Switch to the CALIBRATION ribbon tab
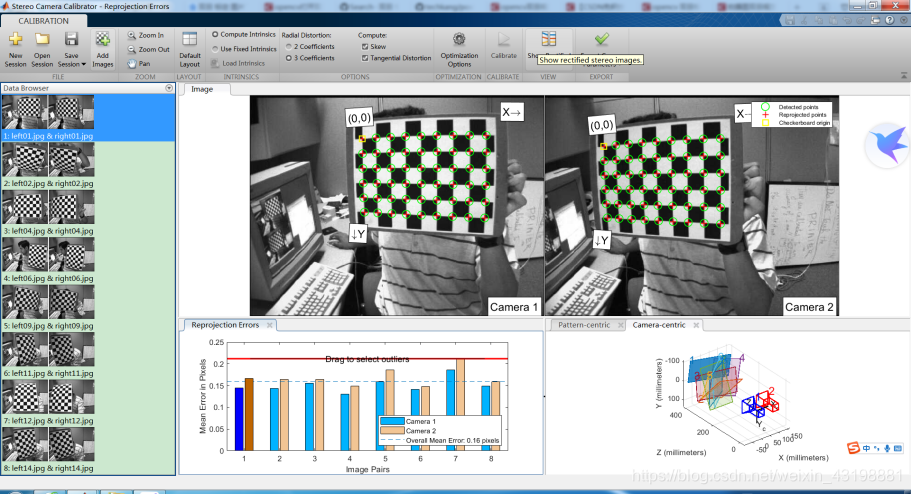The width and height of the screenshot is (911, 494). pyautogui.click(x=44, y=21)
